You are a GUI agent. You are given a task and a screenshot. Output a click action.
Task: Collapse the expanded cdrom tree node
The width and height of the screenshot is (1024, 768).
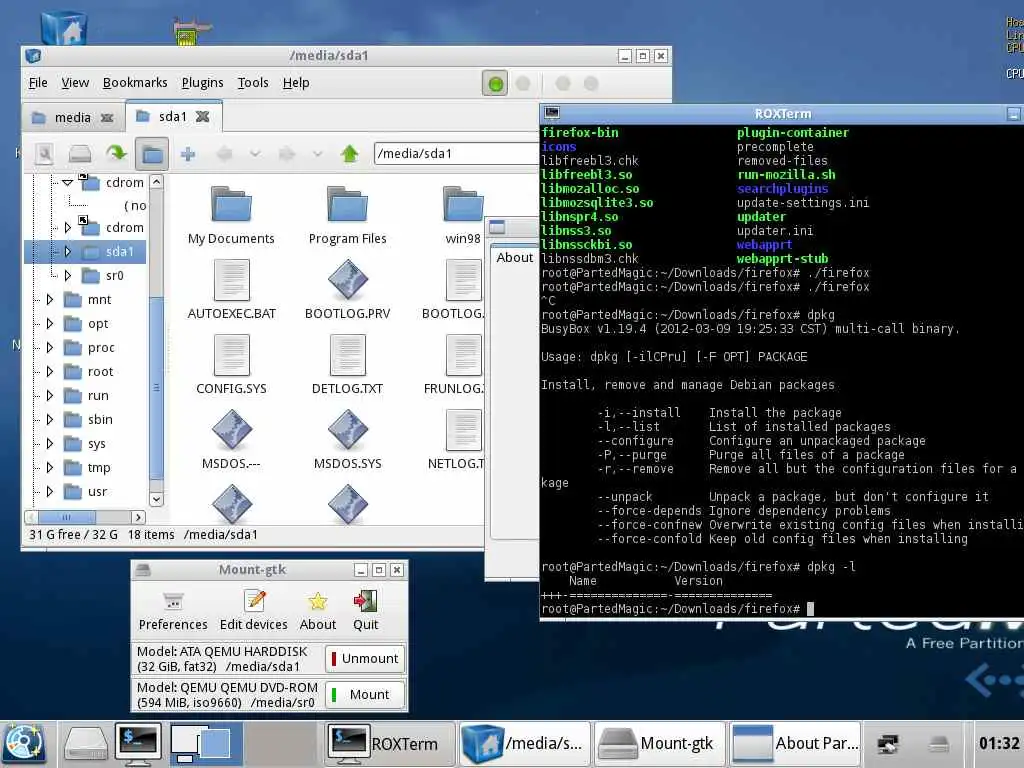point(67,183)
